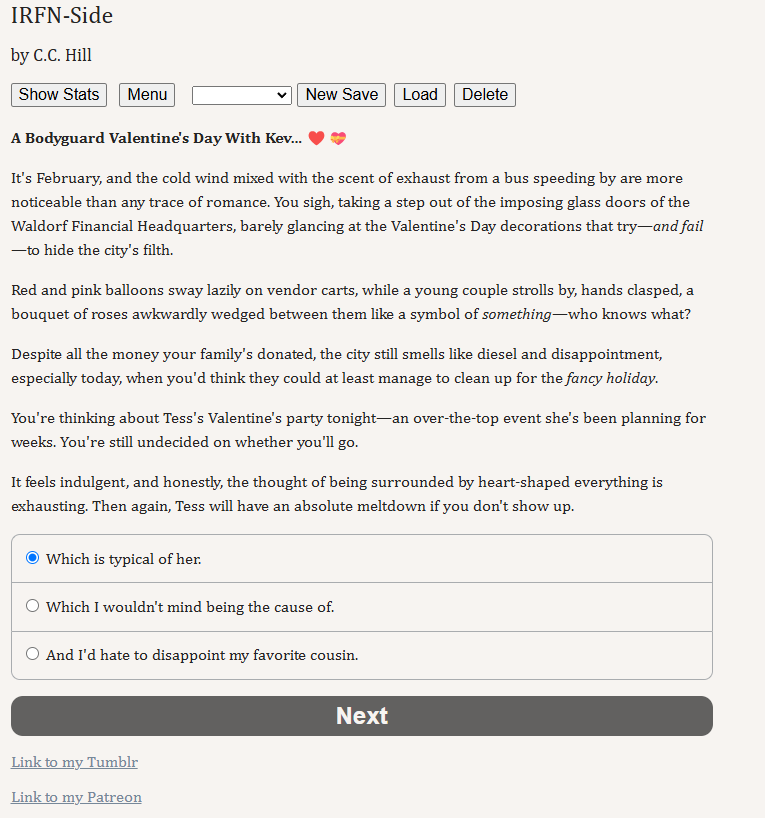Click the heart with ribbon emoji
The height and width of the screenshot is (818, 765).
tap(338, 138)
